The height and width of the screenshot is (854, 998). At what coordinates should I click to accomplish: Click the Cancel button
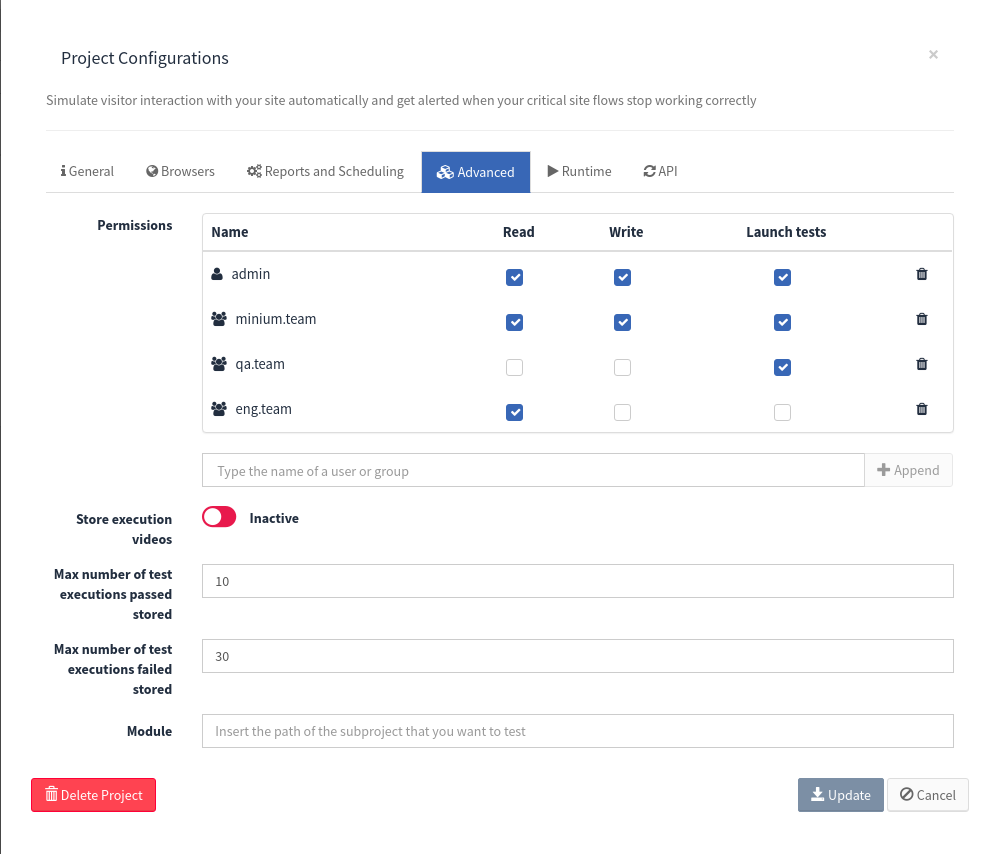pos(927,795)
